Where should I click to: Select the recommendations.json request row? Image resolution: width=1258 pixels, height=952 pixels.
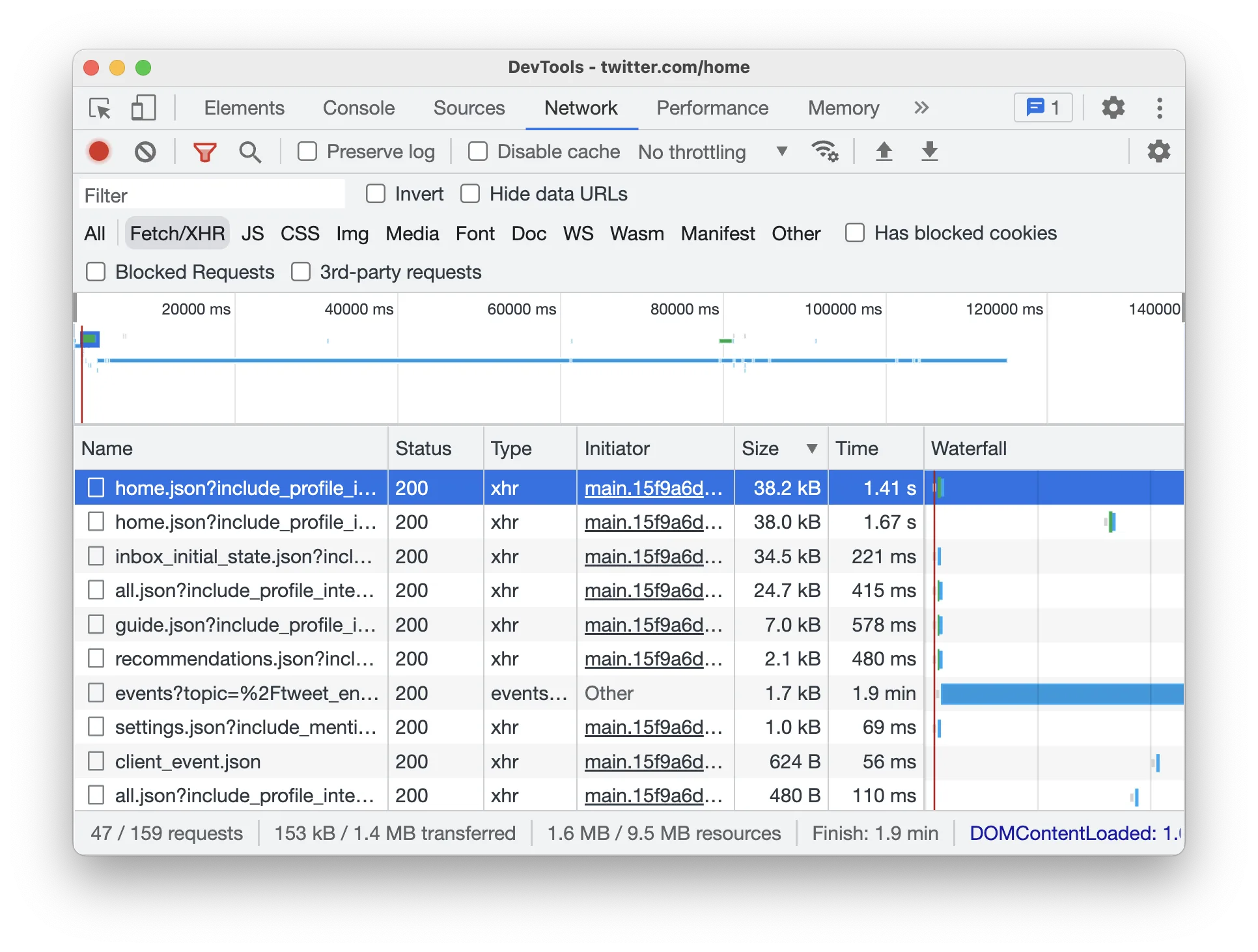coord(629,658)
